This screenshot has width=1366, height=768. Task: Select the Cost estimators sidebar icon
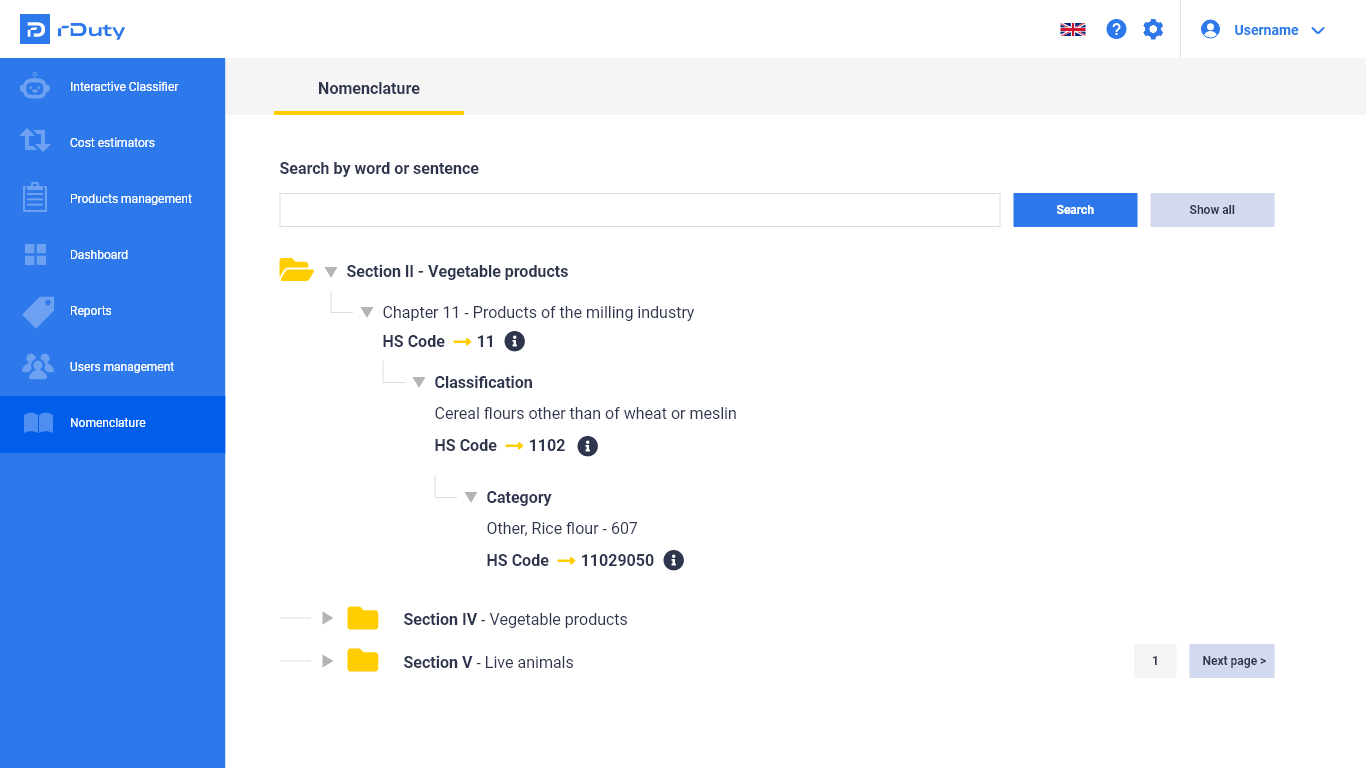pos(34,142)
